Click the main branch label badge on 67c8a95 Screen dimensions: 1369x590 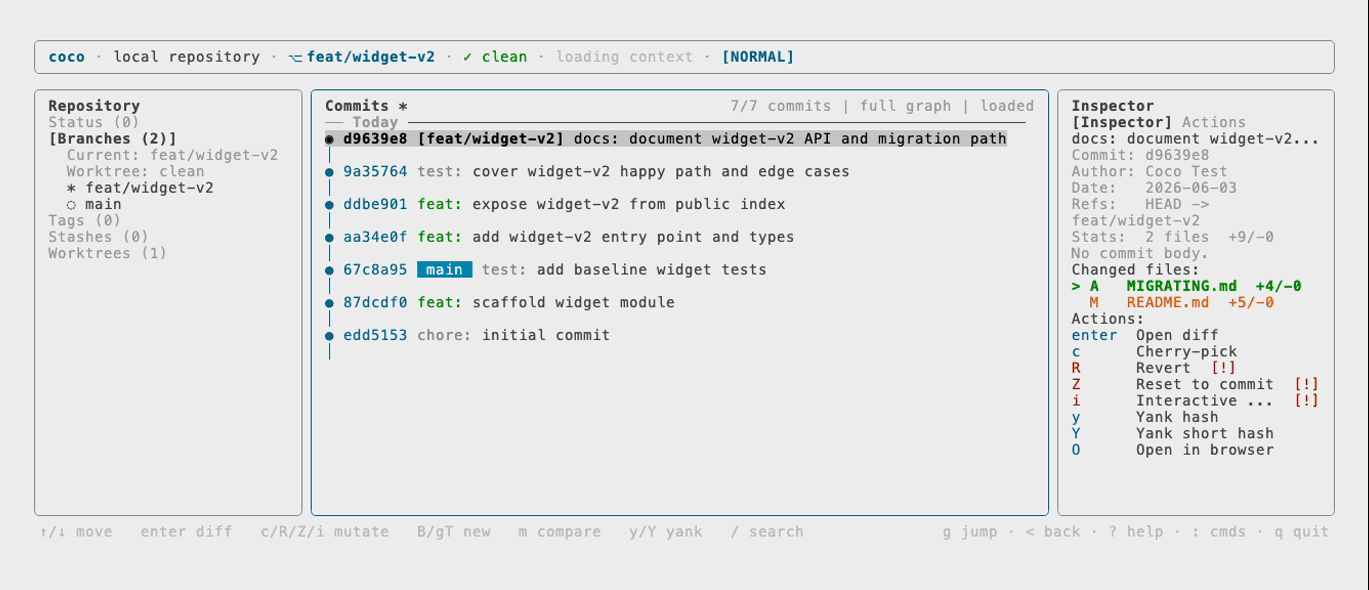click(x=444, y=270)
